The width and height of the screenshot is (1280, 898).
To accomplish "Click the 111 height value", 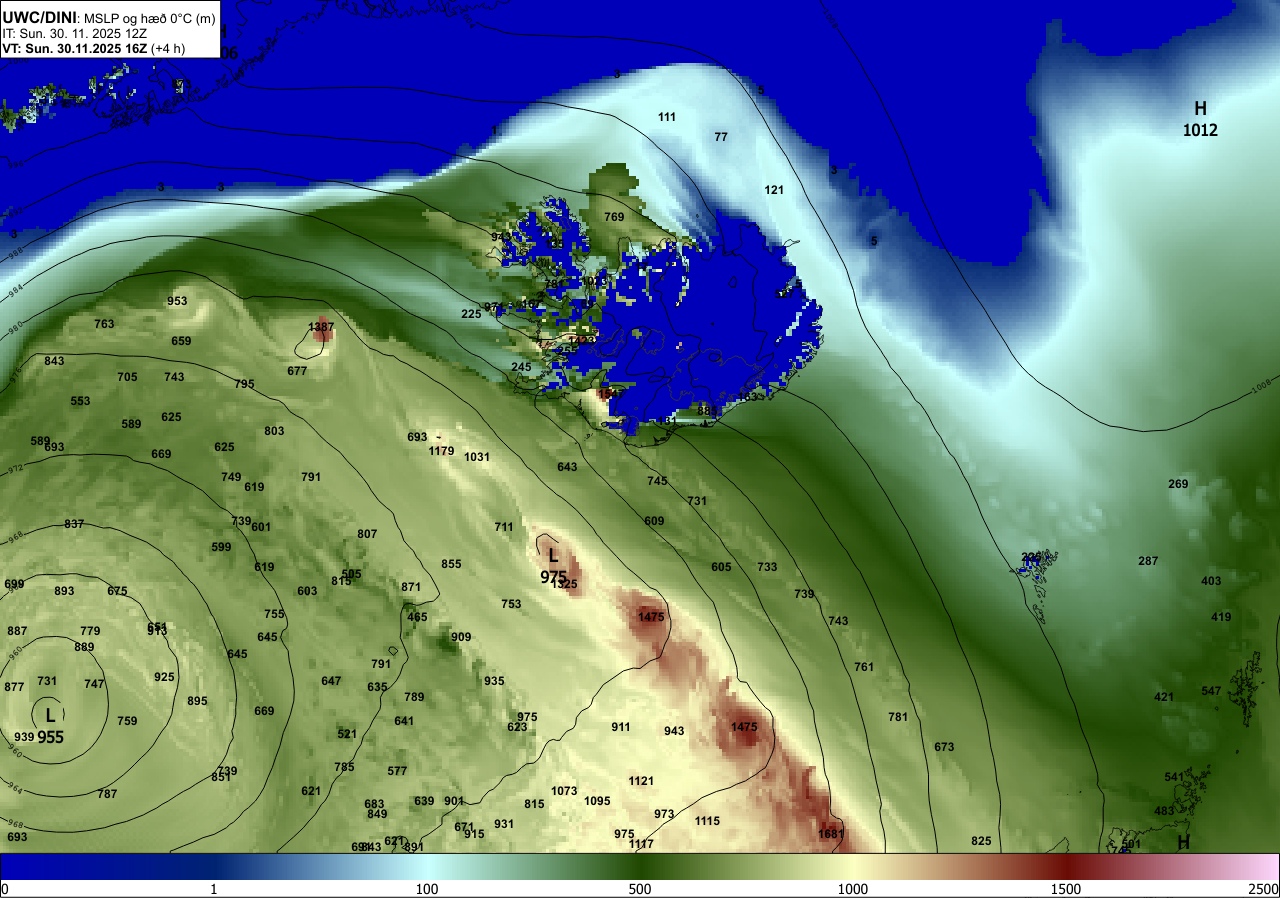I will [x=667, y=117].
